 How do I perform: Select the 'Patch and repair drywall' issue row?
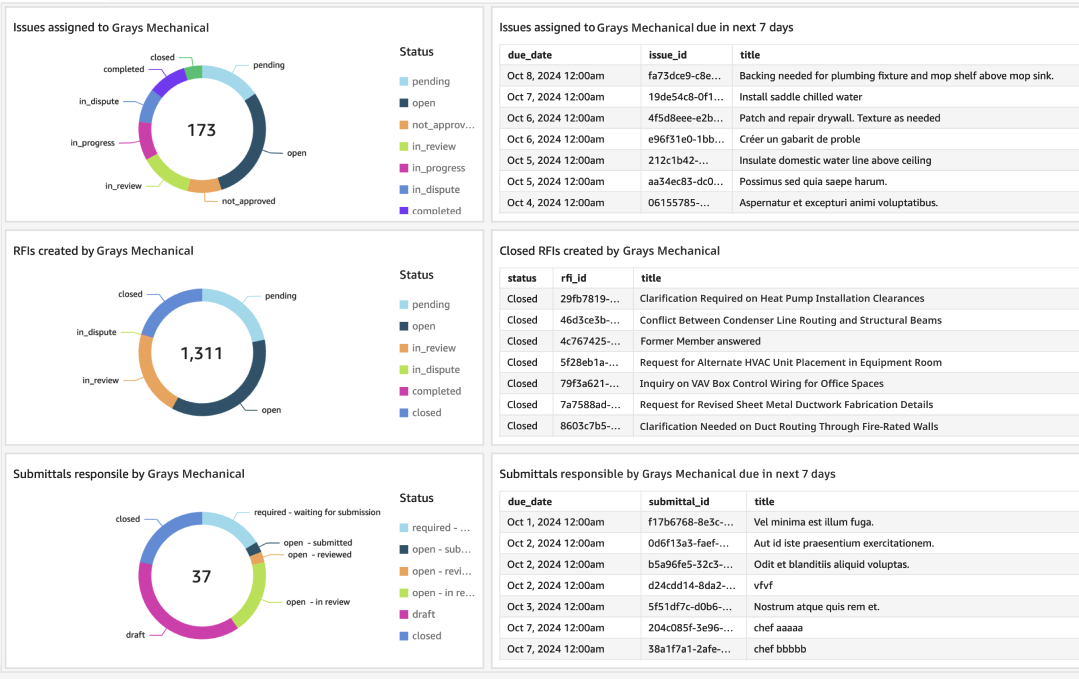(839, 118)
